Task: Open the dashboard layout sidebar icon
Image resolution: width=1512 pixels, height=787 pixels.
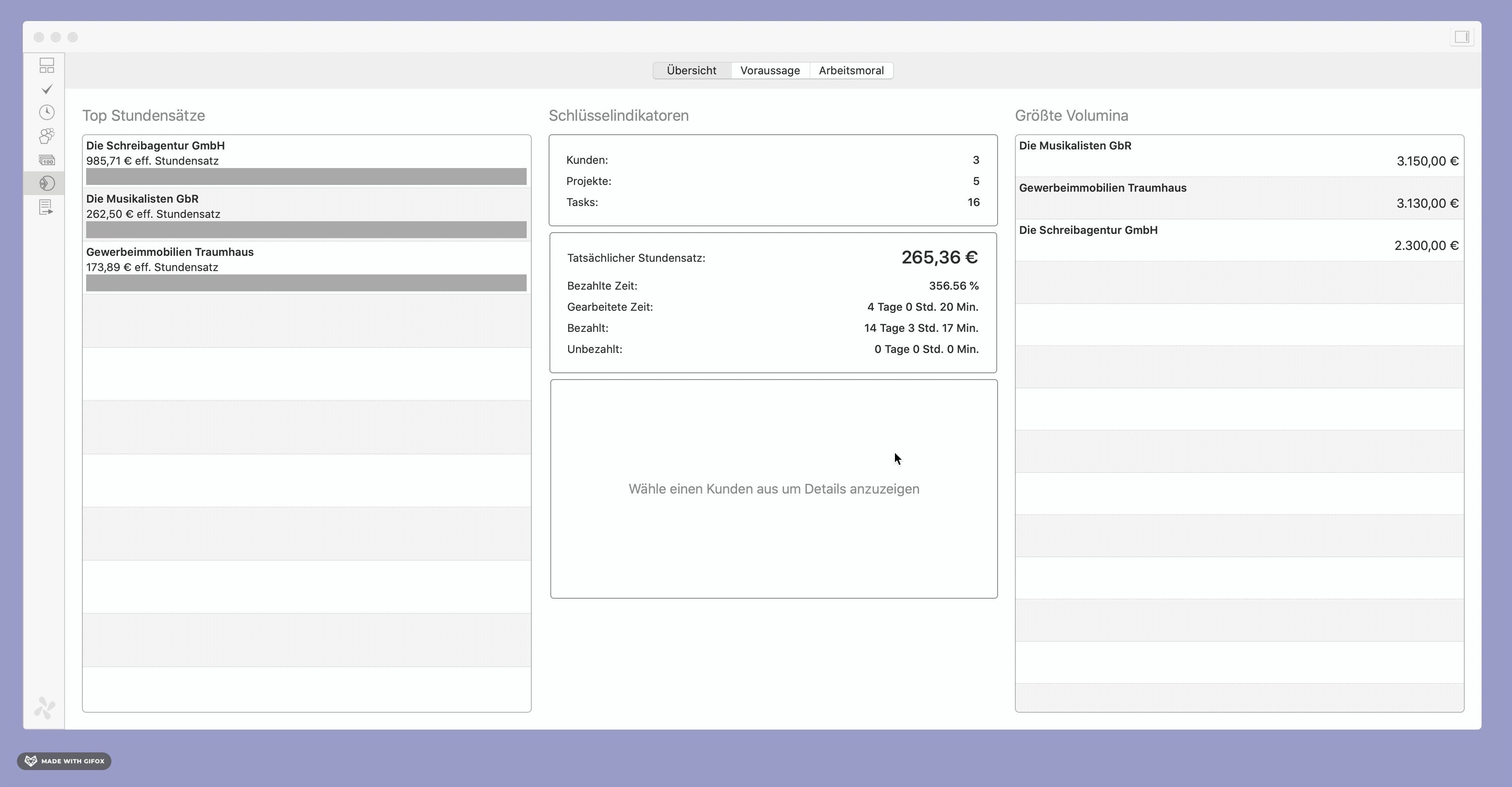Action: (47, 65)
